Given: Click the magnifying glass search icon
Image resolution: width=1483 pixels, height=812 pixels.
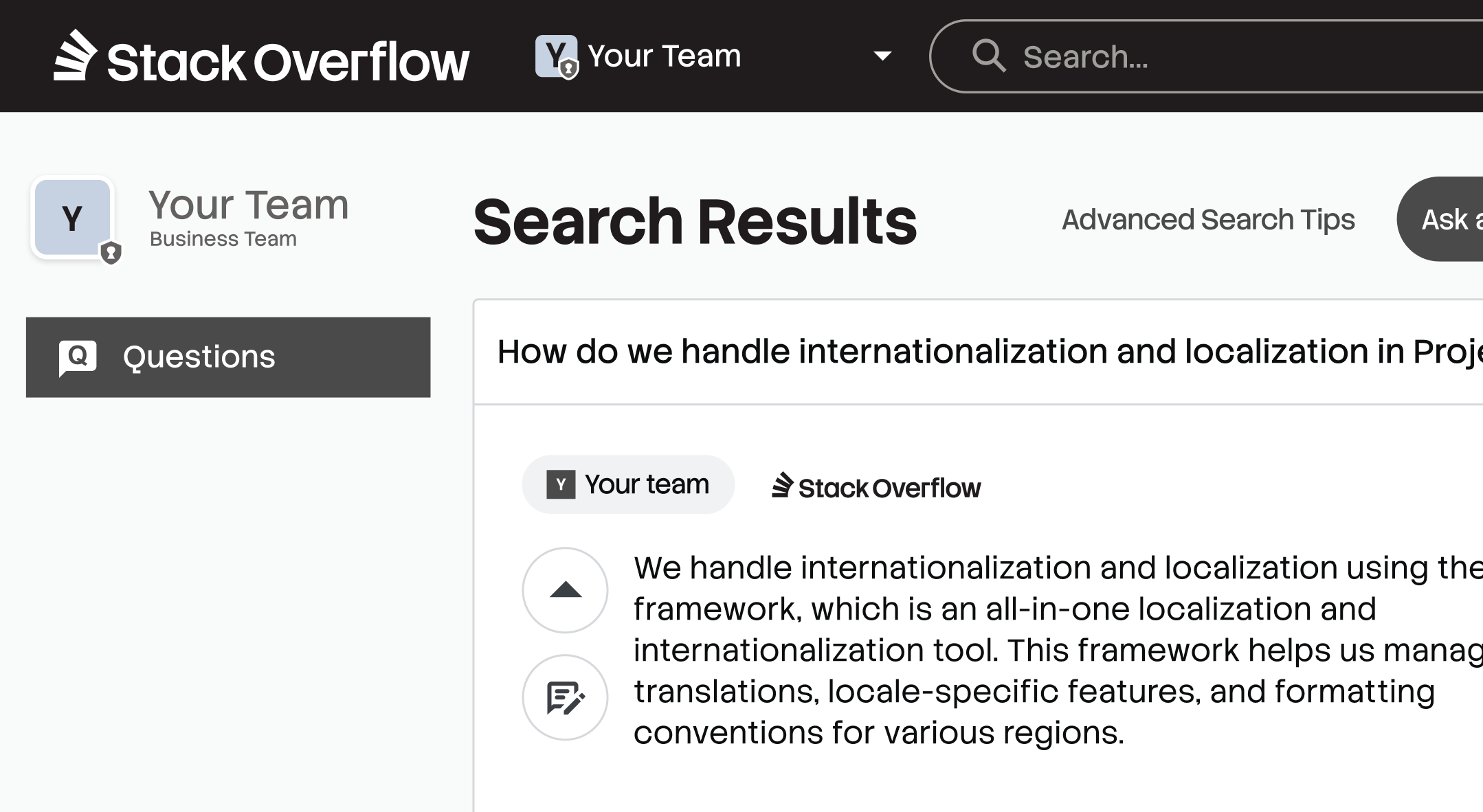Looking at the screenshot, I should [988, 56].
